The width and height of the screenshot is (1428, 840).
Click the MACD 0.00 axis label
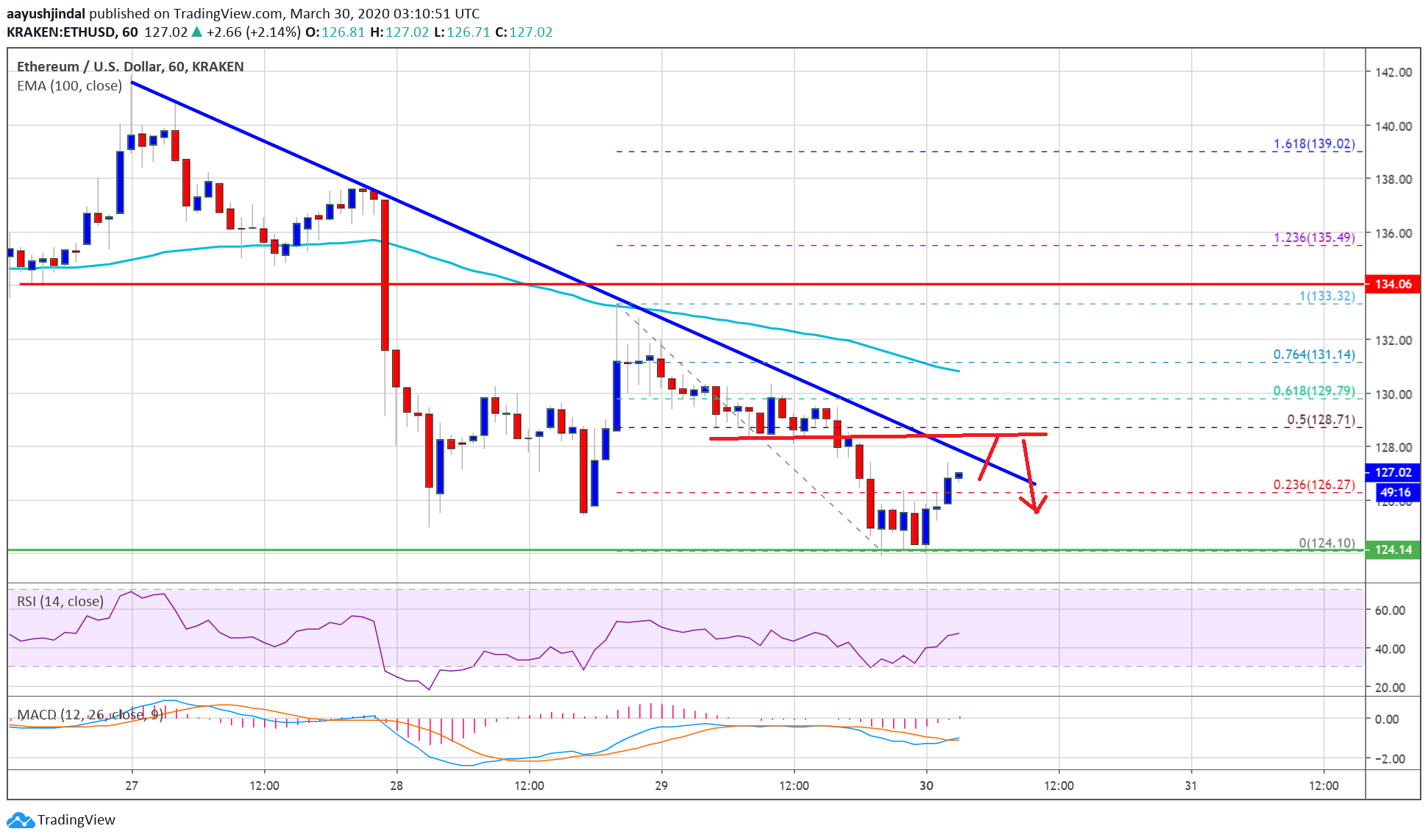click(x=1387, y=719)
